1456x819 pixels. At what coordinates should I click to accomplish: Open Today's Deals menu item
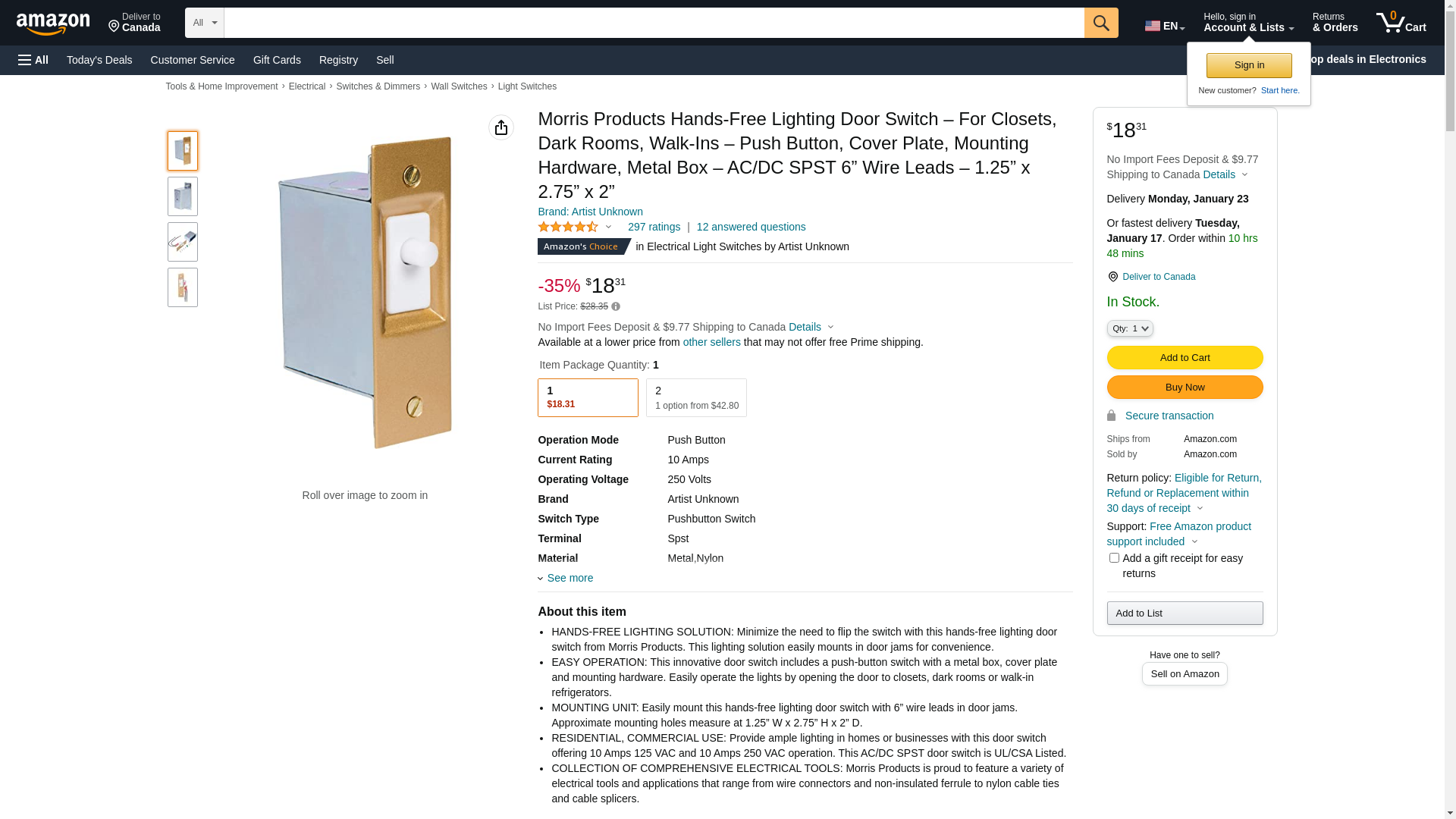pos(99,60)
